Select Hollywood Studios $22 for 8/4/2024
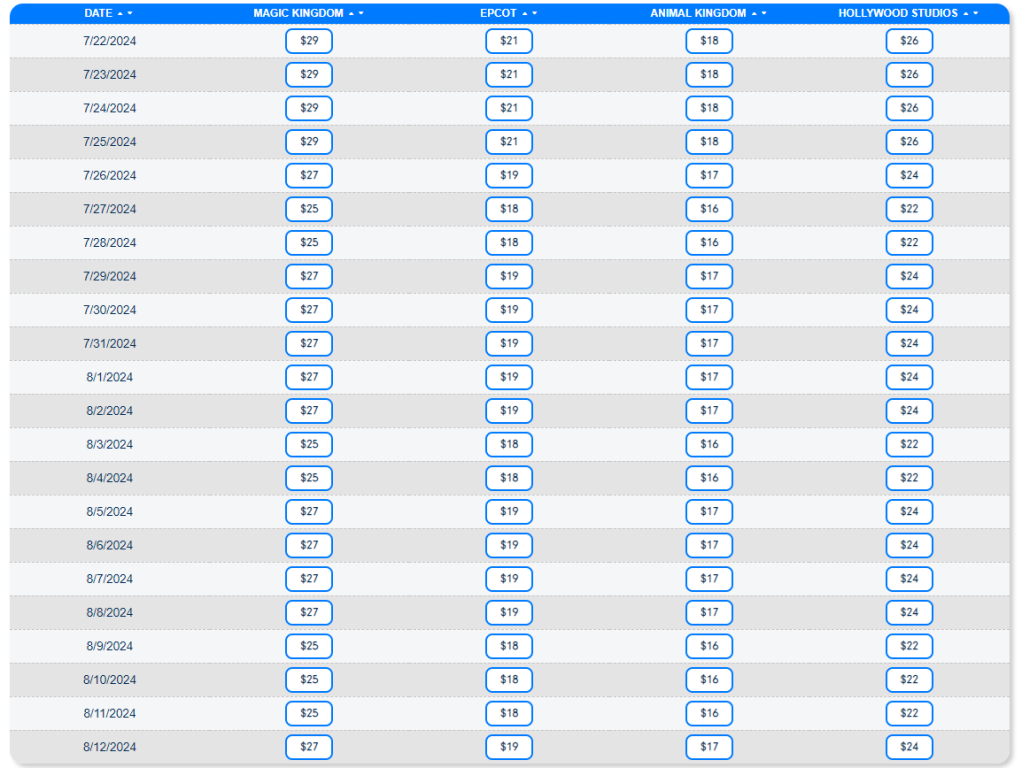Viewport: 1022px width, 768px height. [909, 478]
